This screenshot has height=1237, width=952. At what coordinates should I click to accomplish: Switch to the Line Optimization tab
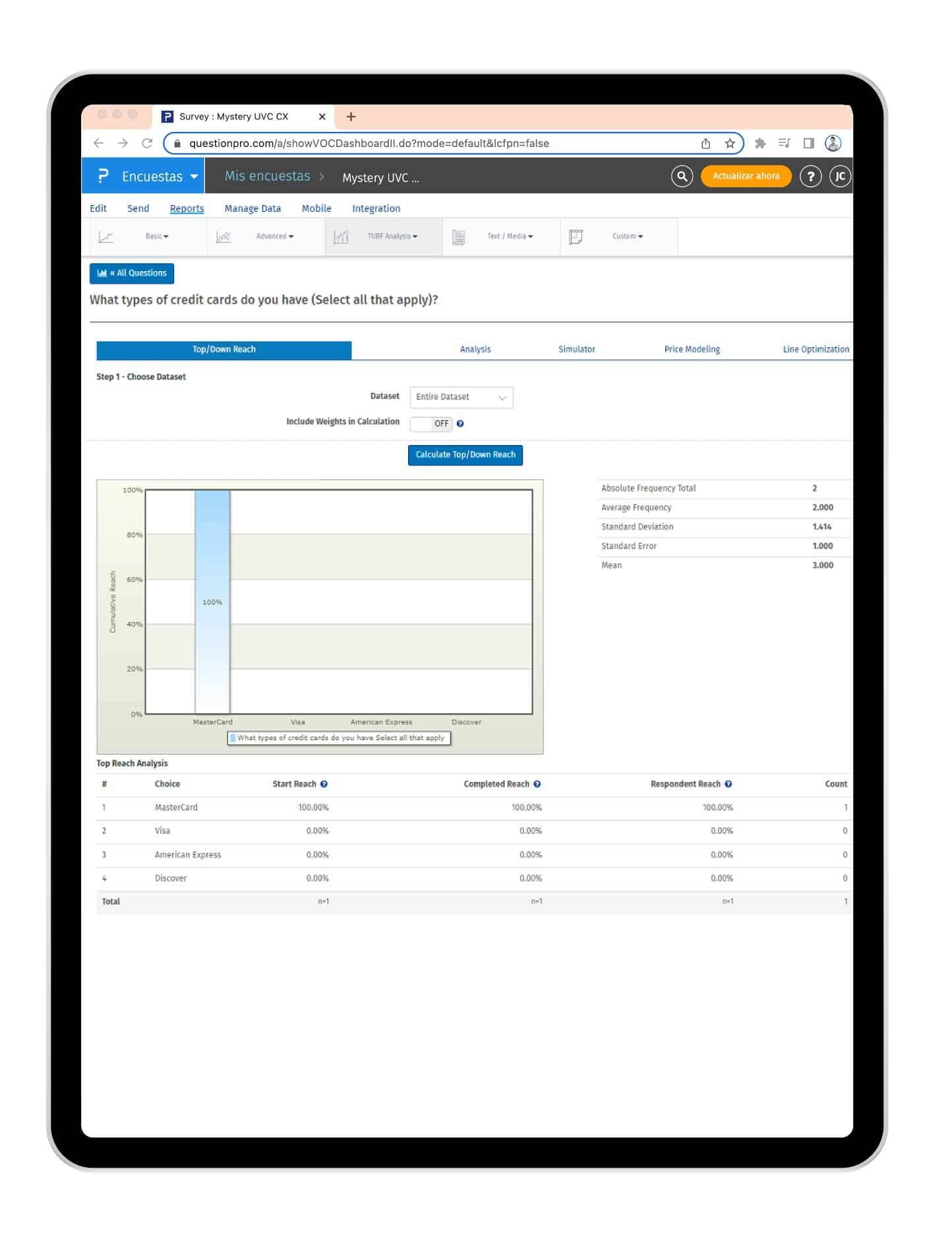click(x=816, y=349)
